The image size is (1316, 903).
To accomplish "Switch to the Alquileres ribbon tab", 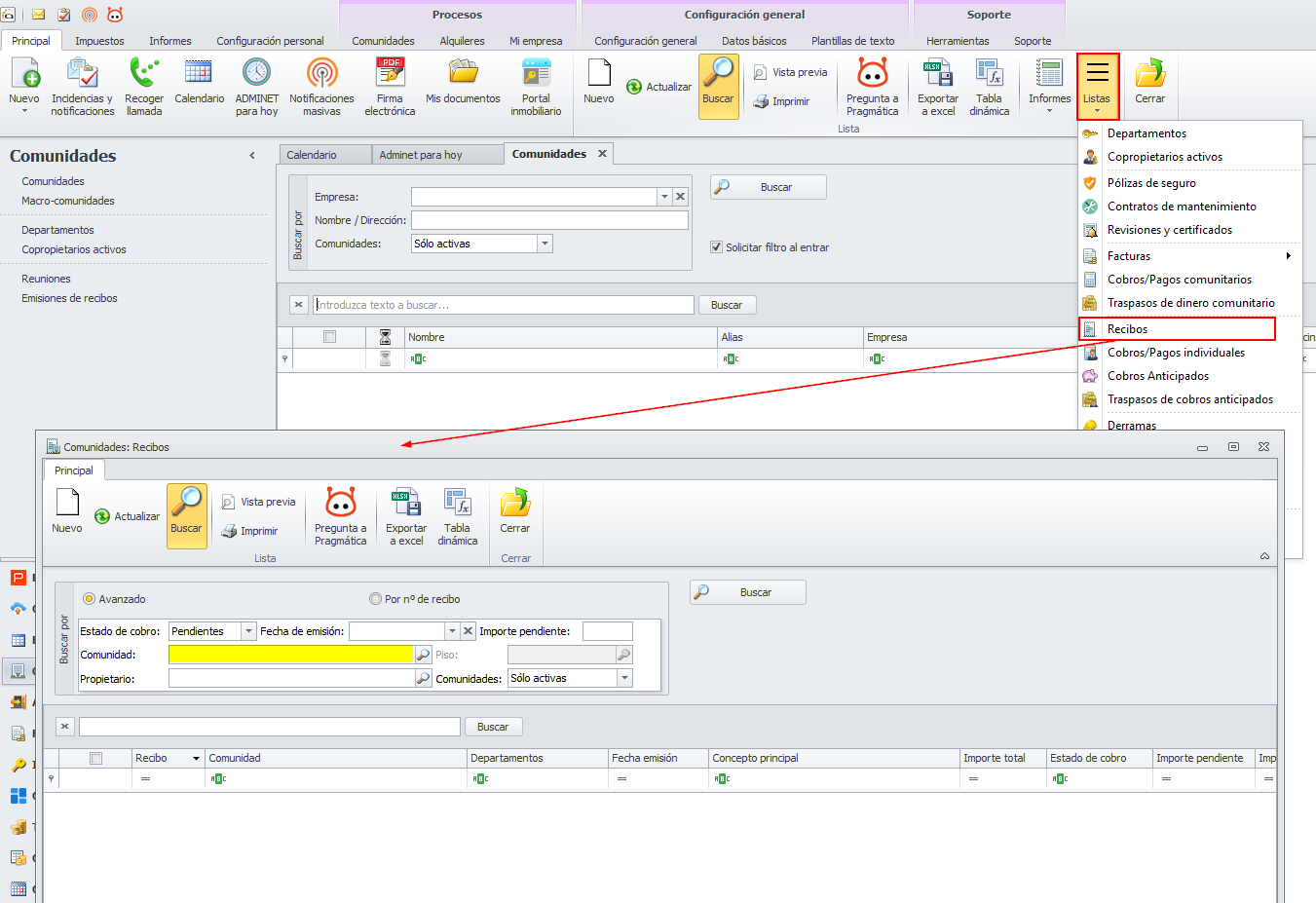I will point(462,41).
